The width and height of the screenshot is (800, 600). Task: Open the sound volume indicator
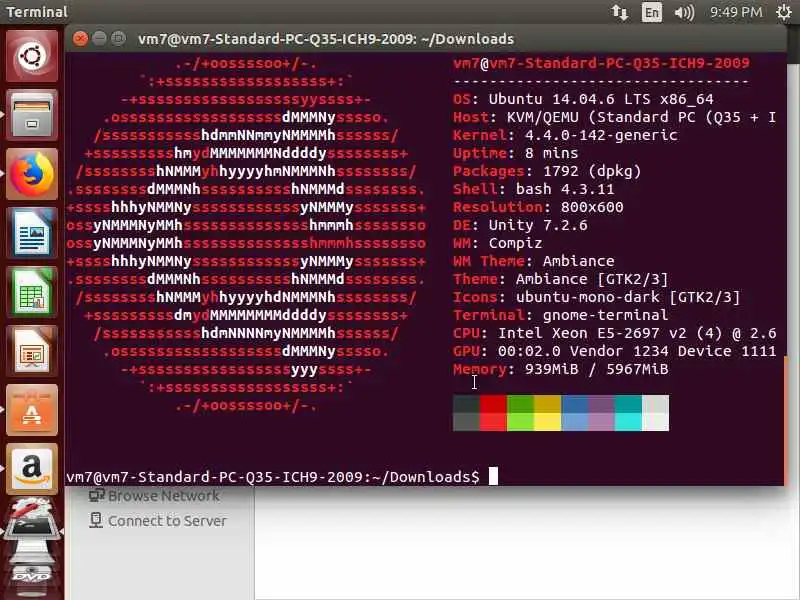pos(684,12)
